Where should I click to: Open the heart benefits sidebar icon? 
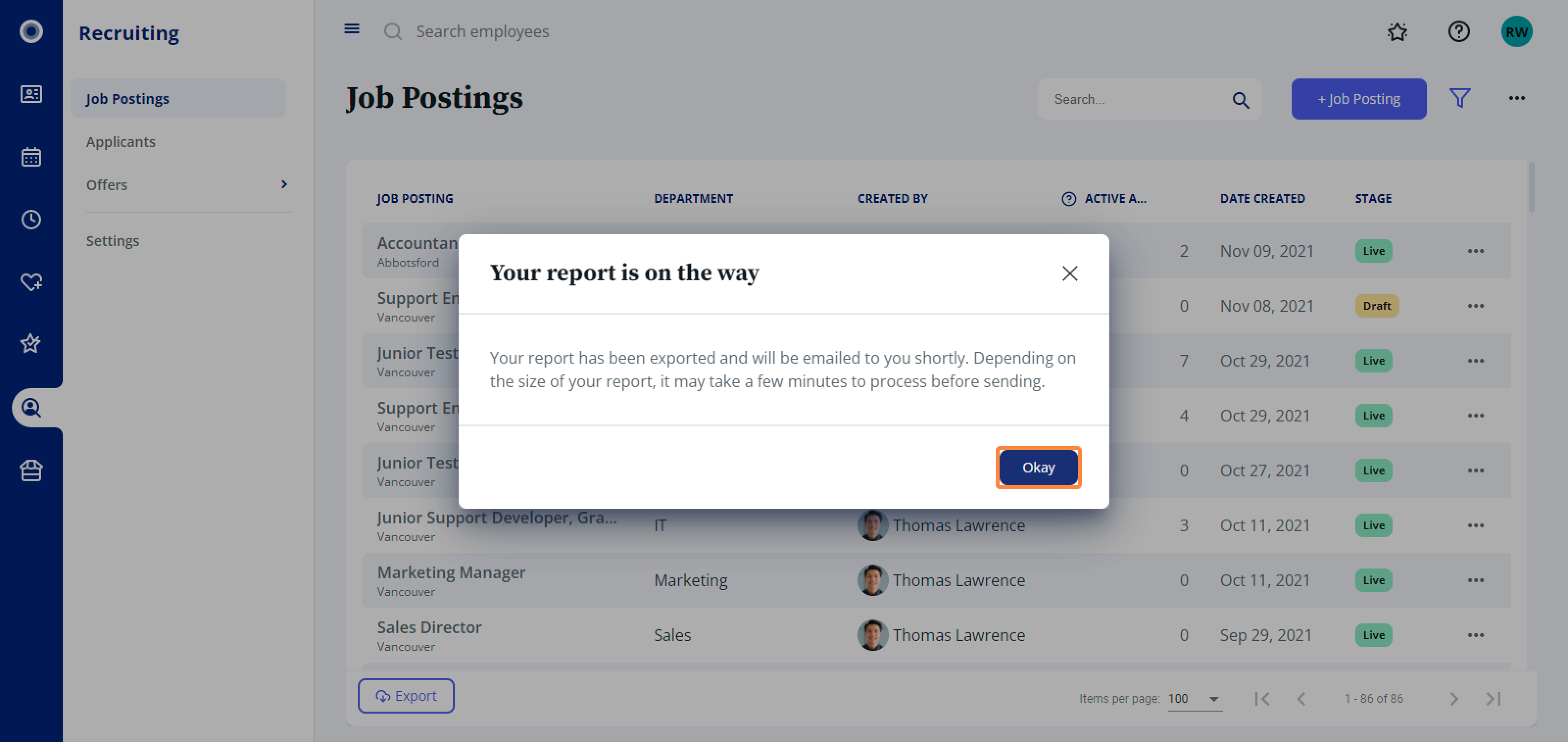pos(31,282)
